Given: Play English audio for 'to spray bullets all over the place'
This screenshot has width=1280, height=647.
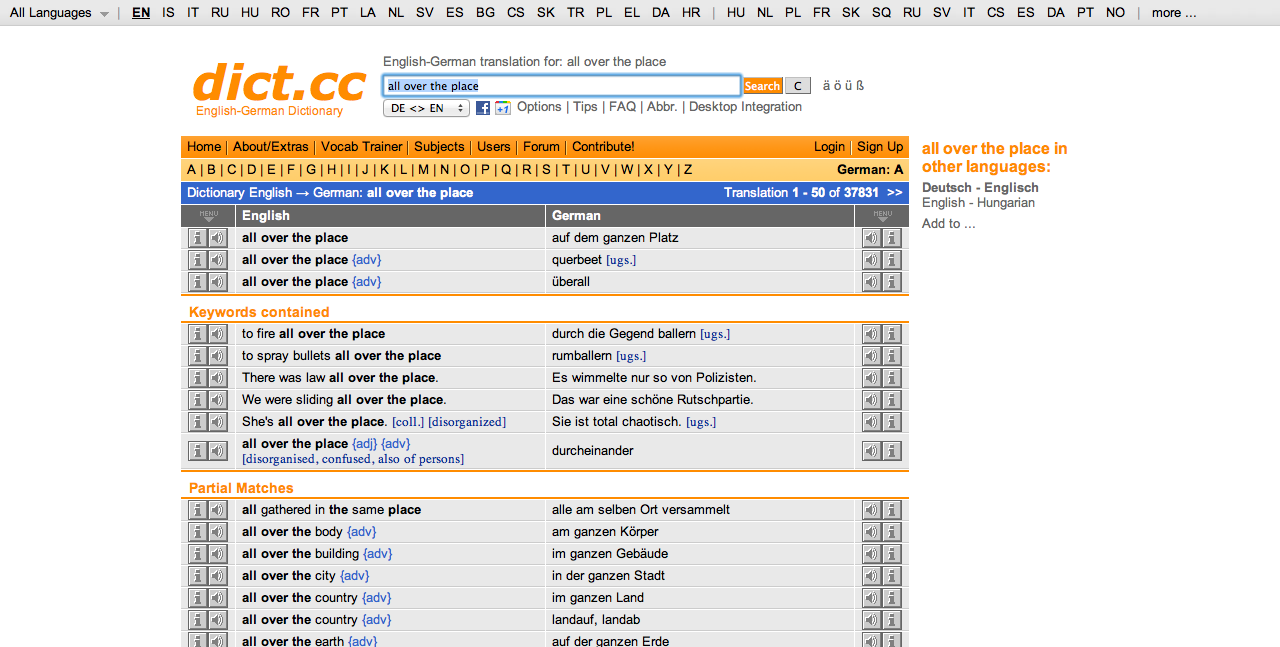Looking at the screenshot, I should pyautogui.click(x=217, y=356).
